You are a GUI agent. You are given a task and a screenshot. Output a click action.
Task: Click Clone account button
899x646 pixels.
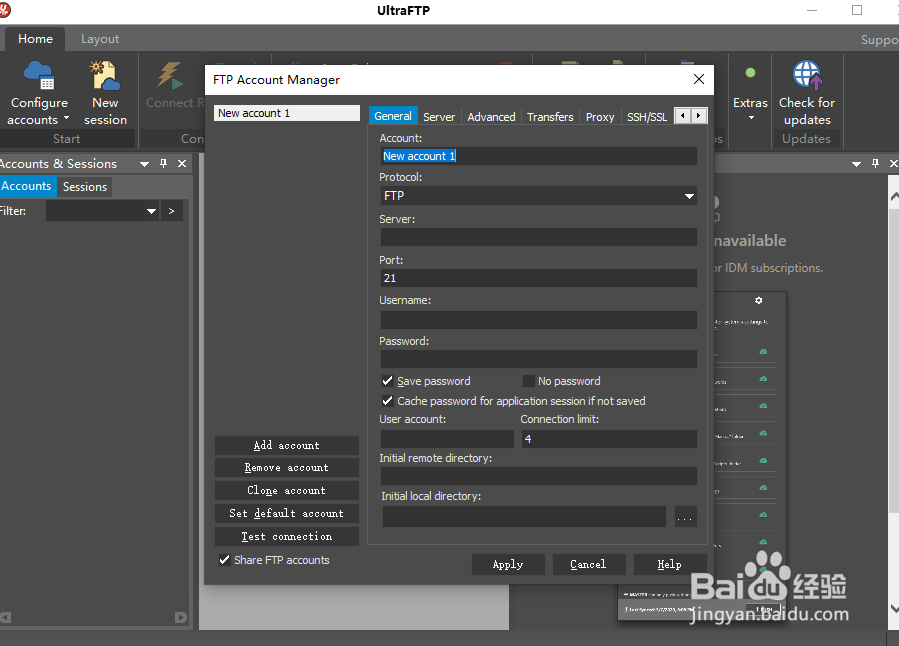pyautogui.click(x=287, y=491)
